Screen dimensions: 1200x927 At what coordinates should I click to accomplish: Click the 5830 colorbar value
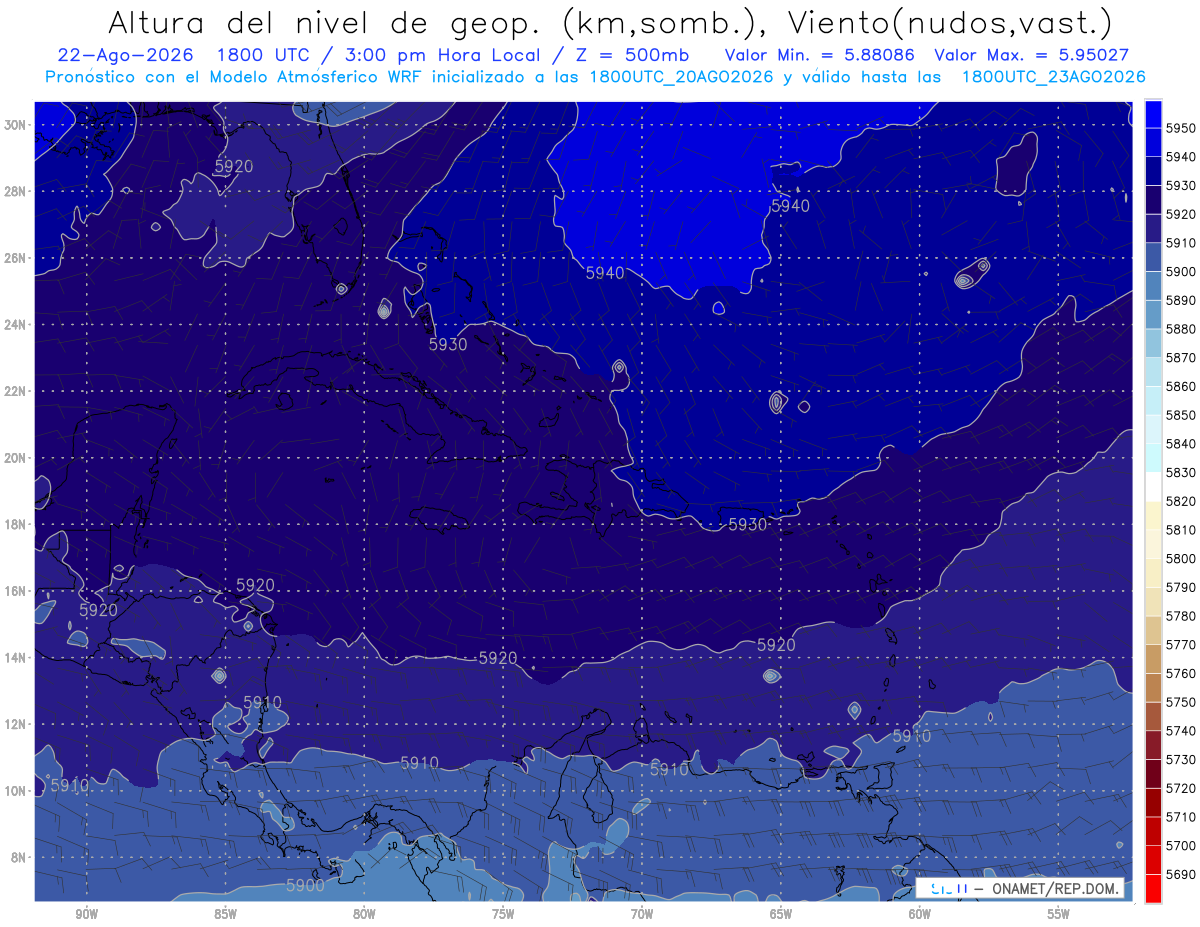pos(1181,472)
